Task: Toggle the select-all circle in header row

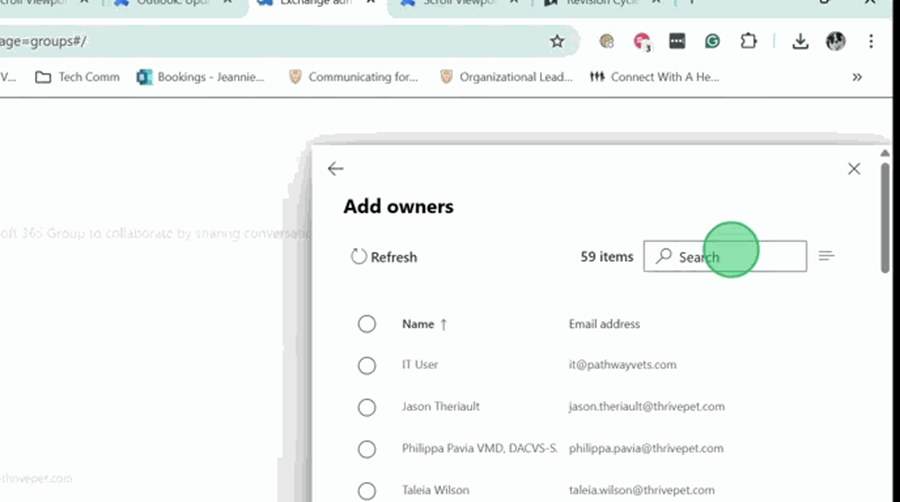Action: click(x=367, y=324)
